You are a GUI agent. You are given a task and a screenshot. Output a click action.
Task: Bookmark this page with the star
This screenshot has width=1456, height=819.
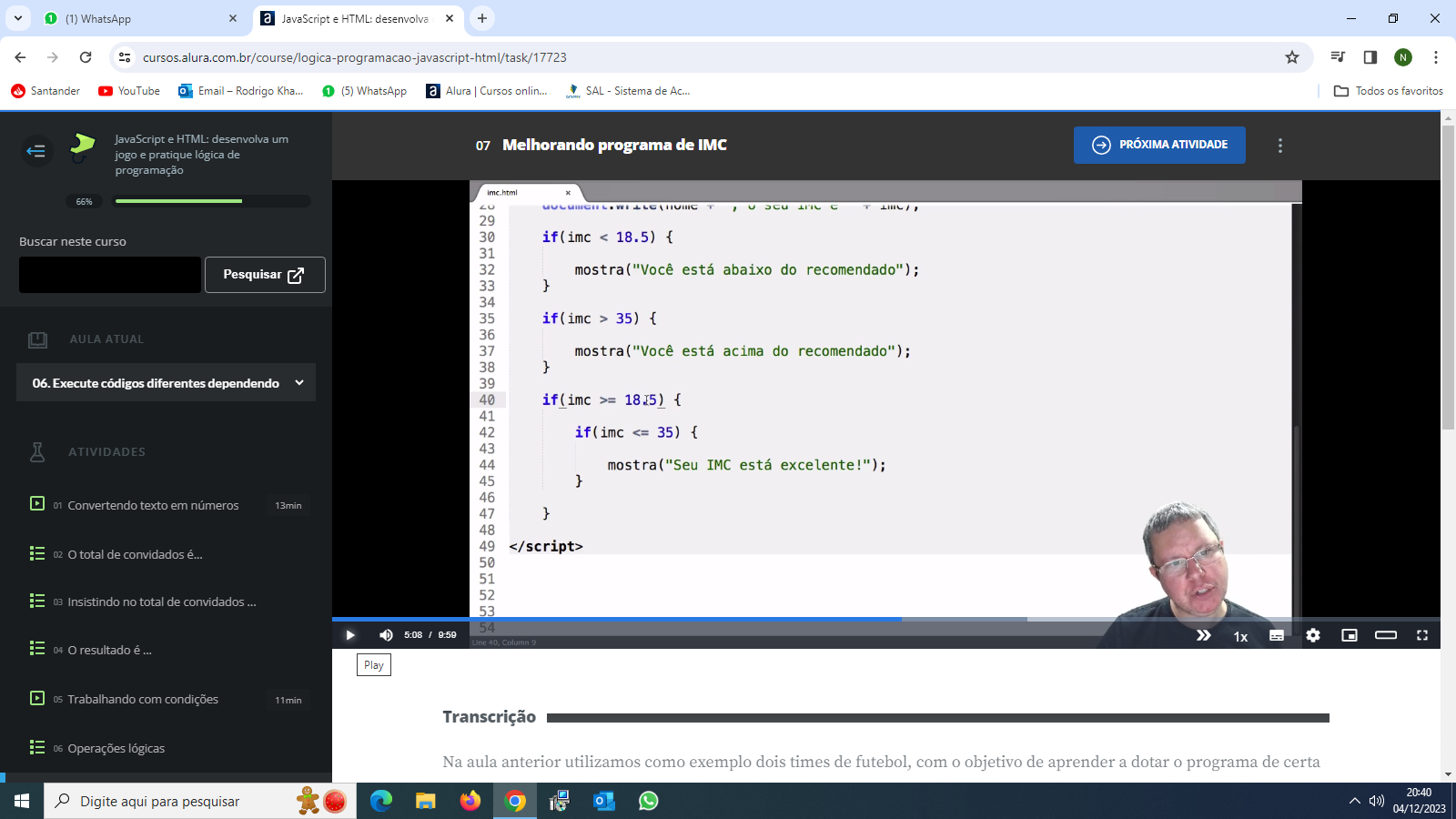click(x=1292, y=57)
